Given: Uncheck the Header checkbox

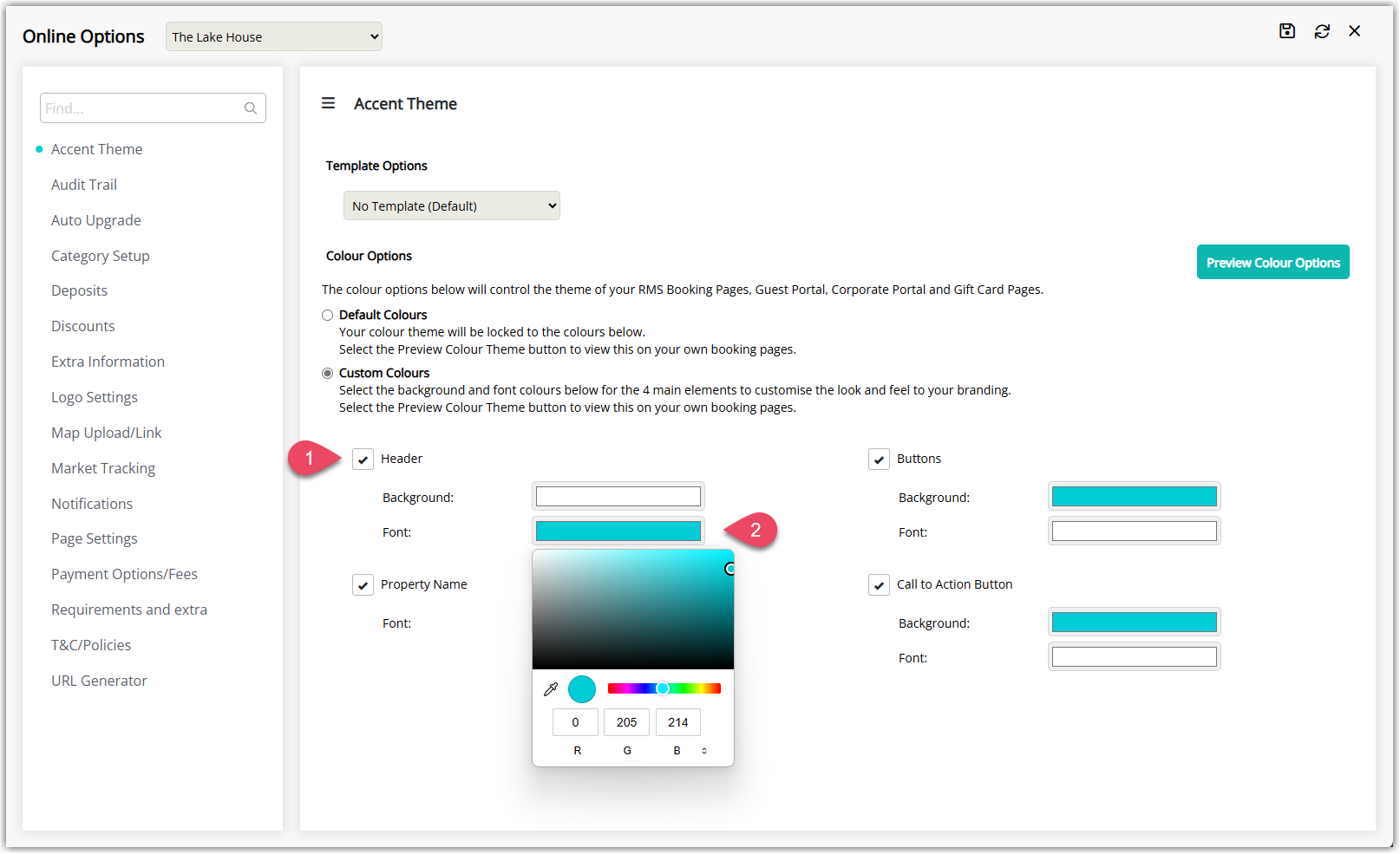Looking at the screenshot, I should [363, 460].
